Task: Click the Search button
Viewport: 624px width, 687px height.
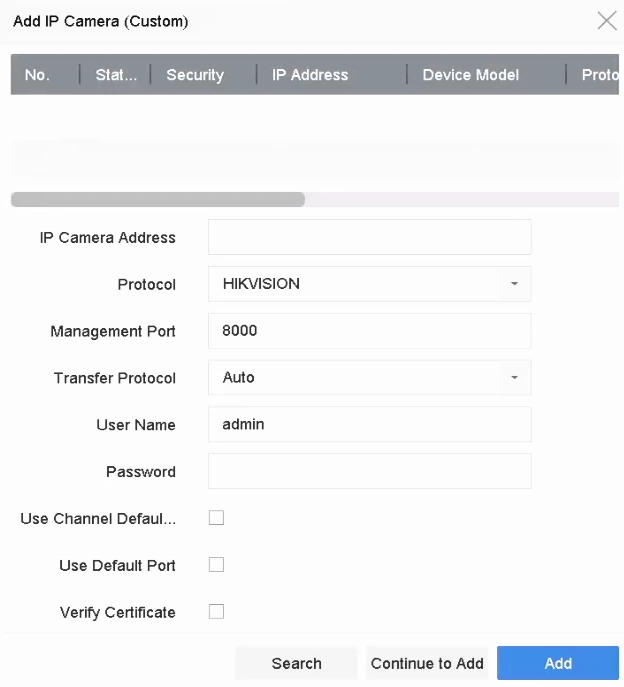Action: tap(297, 663)
